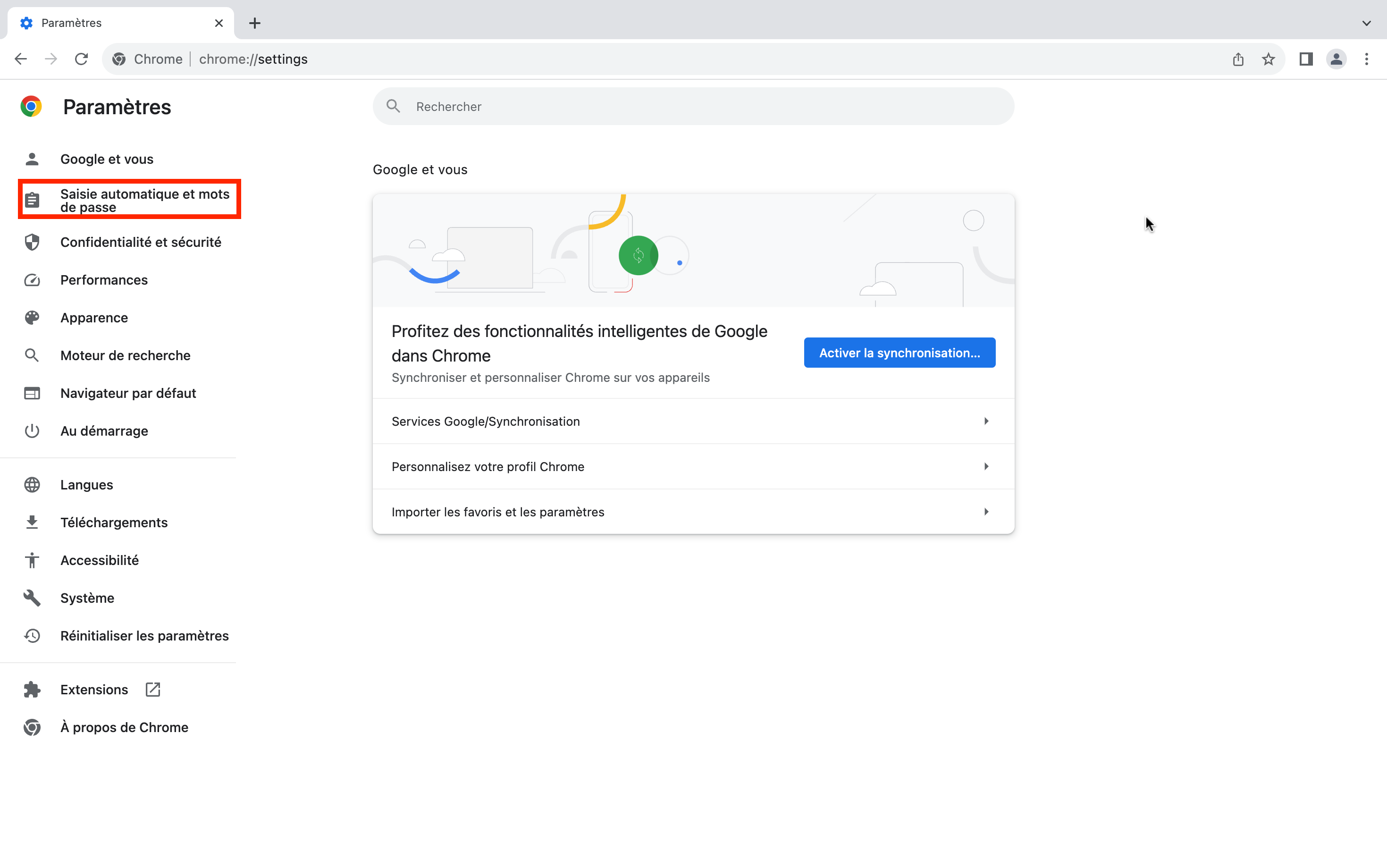Go to Apparence settings
1387x868 pixels.
click(x=94, y=318)
